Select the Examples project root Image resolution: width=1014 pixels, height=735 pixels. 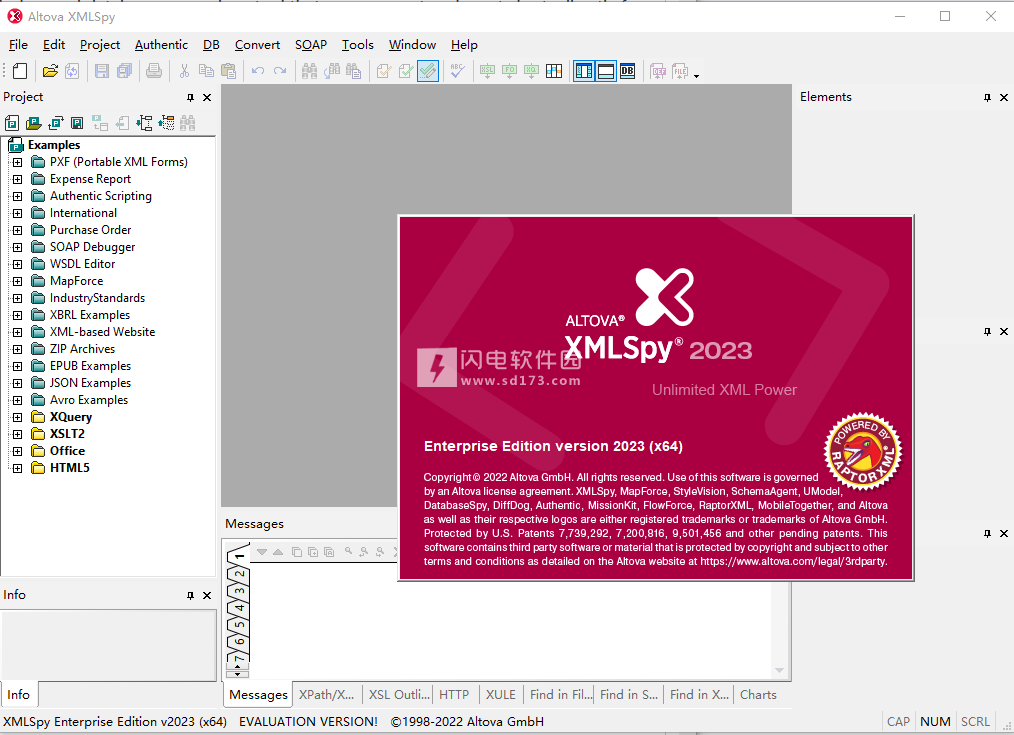(54, 145)
